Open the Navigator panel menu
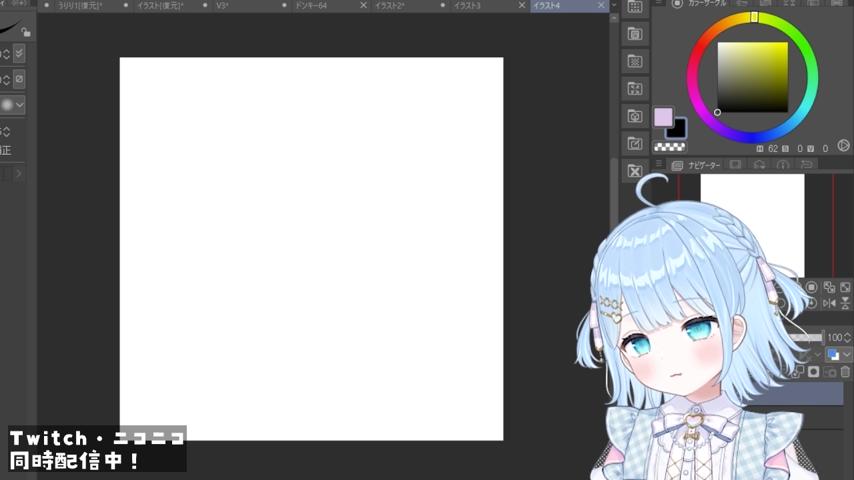The height and width of the screenshot is (480, 854). (x=659, y=165)
